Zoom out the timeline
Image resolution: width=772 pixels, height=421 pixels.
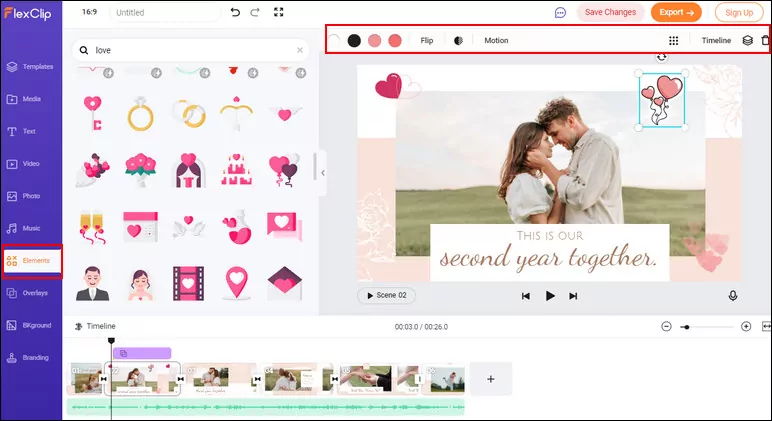point(666,326)
